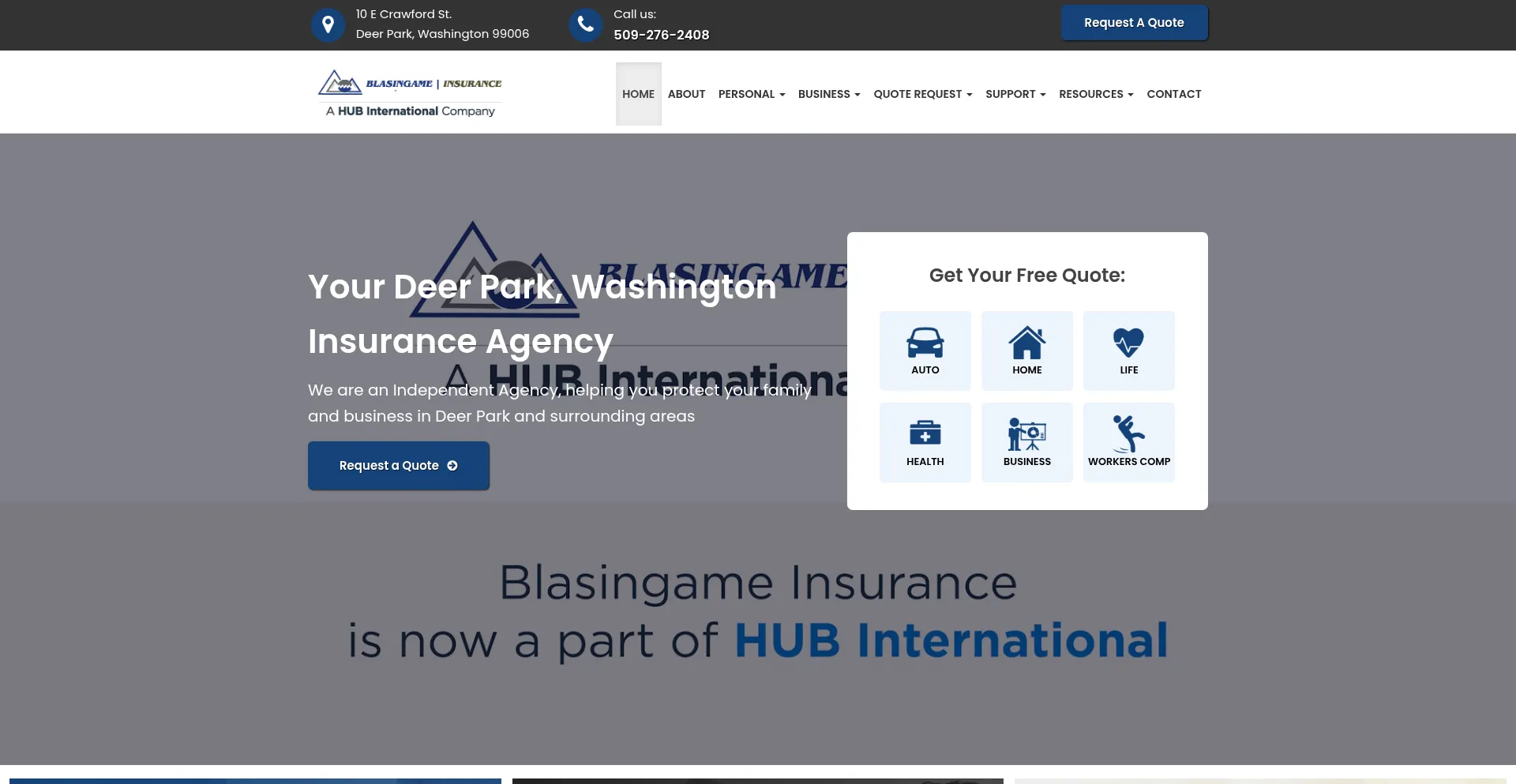Select the Home house icon quote tile
The image size is (1516, 784).
tap(1027, 351)
